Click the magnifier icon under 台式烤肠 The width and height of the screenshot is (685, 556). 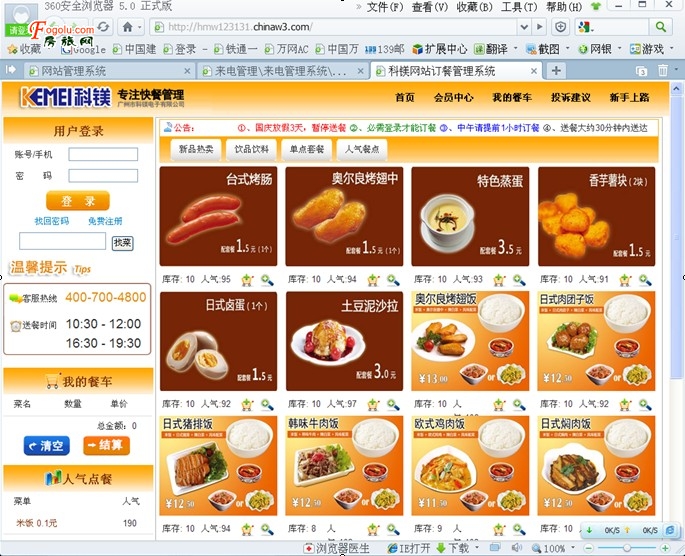click(x=267, y=279)
